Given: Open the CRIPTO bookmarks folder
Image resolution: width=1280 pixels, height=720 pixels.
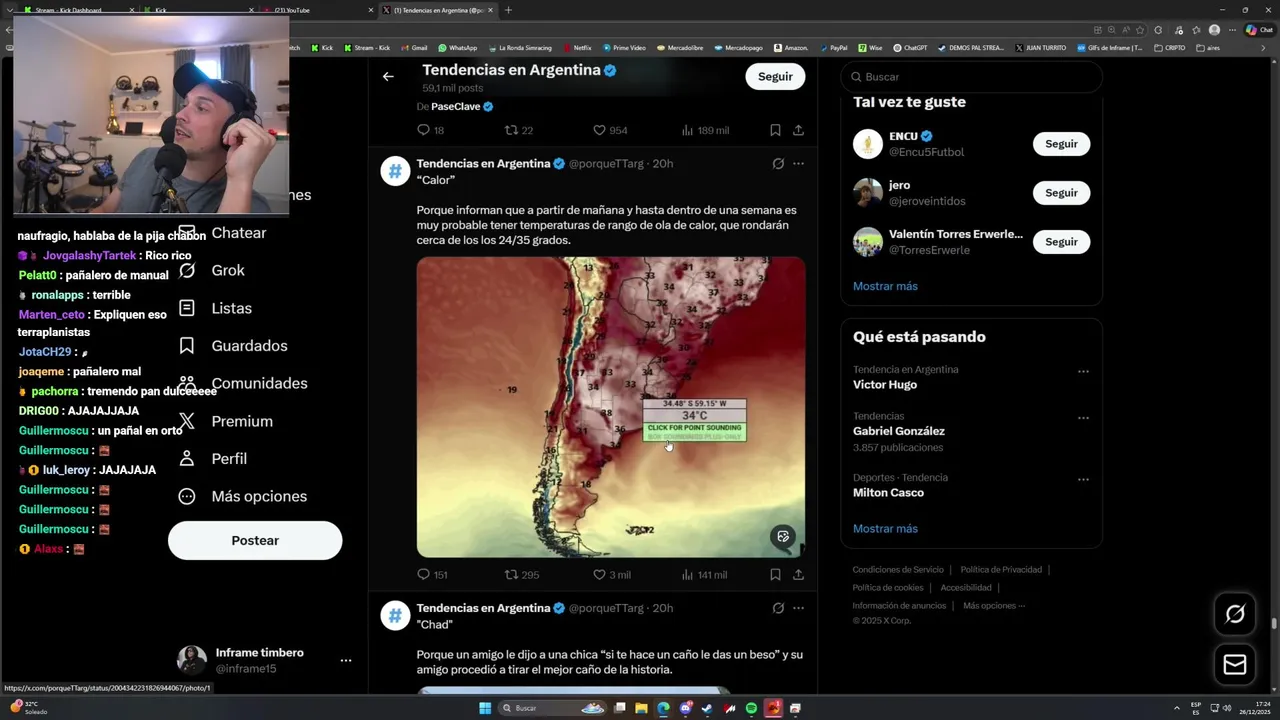Looking at the screenshot, I should (x=1170, y=47).
